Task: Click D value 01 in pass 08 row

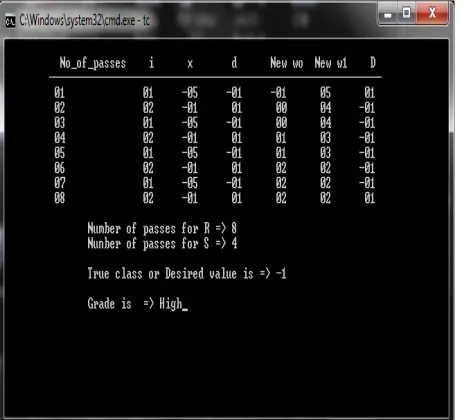Action: pyautogui.click(x=370, y=198)
